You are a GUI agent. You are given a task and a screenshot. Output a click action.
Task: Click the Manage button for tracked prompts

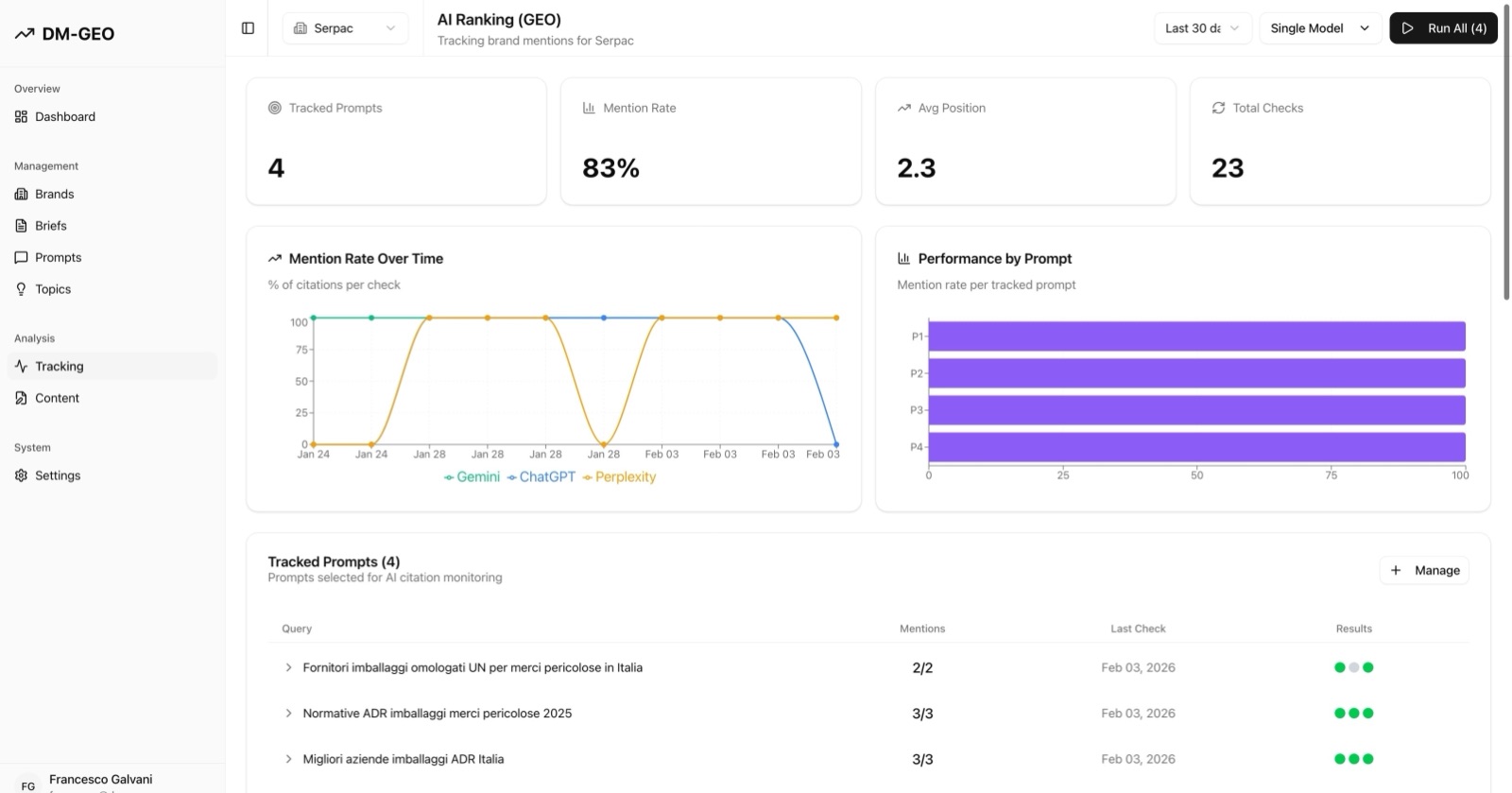click(x=1424, y=571)
